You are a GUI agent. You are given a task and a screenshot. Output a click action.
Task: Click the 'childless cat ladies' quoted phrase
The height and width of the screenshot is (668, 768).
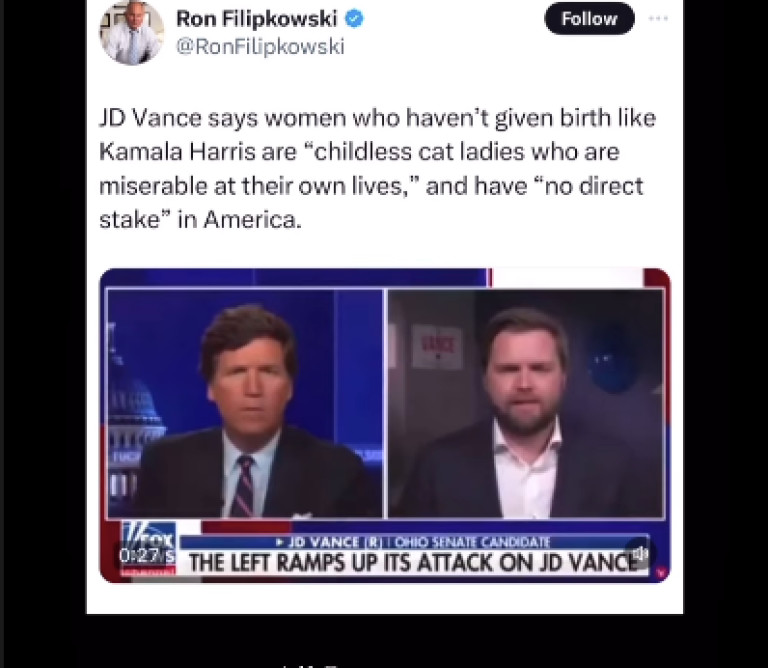[417, 151]
